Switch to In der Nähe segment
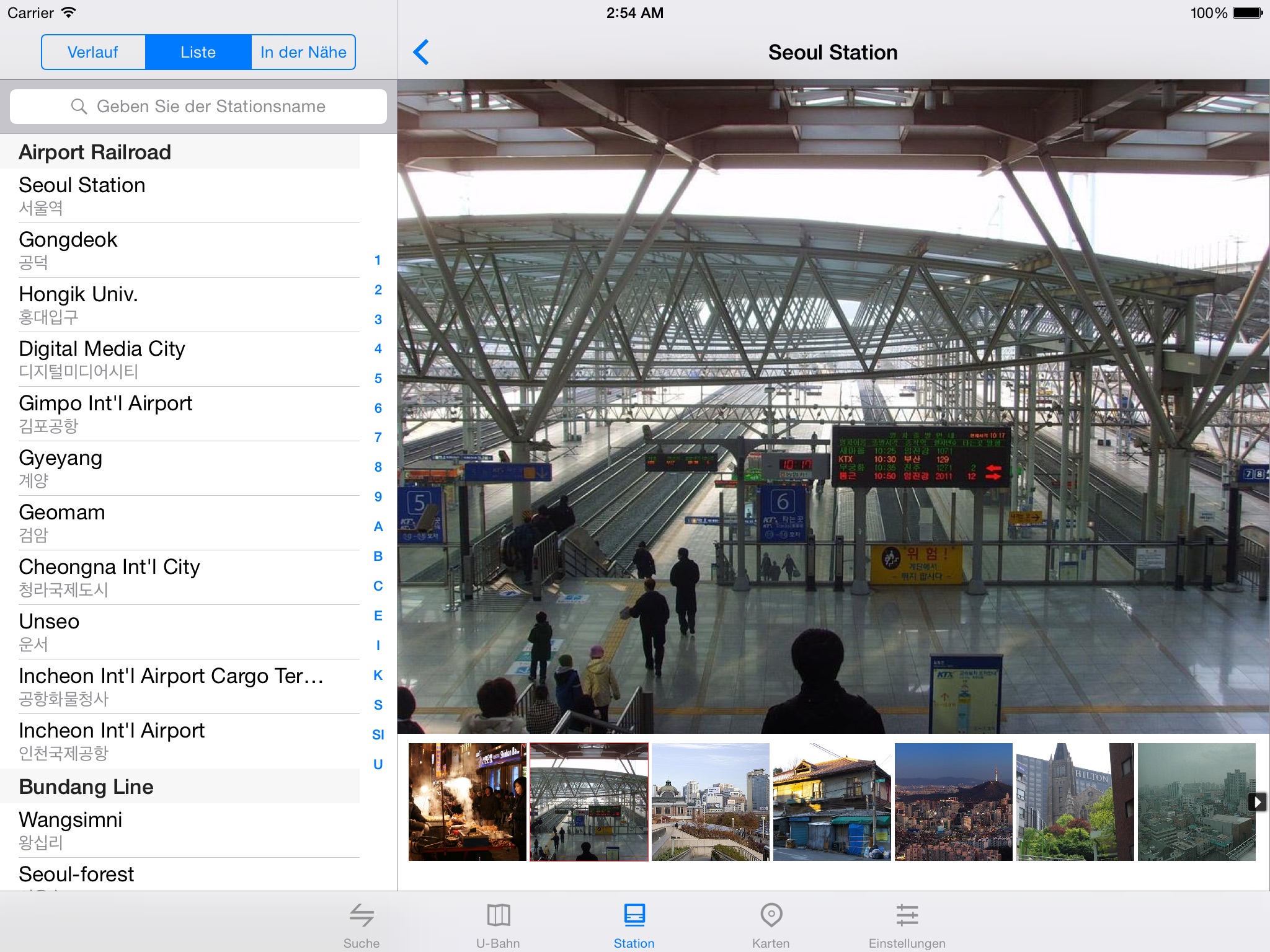The height and width of the screenshot is (952, 1270). tap(303, 52)
